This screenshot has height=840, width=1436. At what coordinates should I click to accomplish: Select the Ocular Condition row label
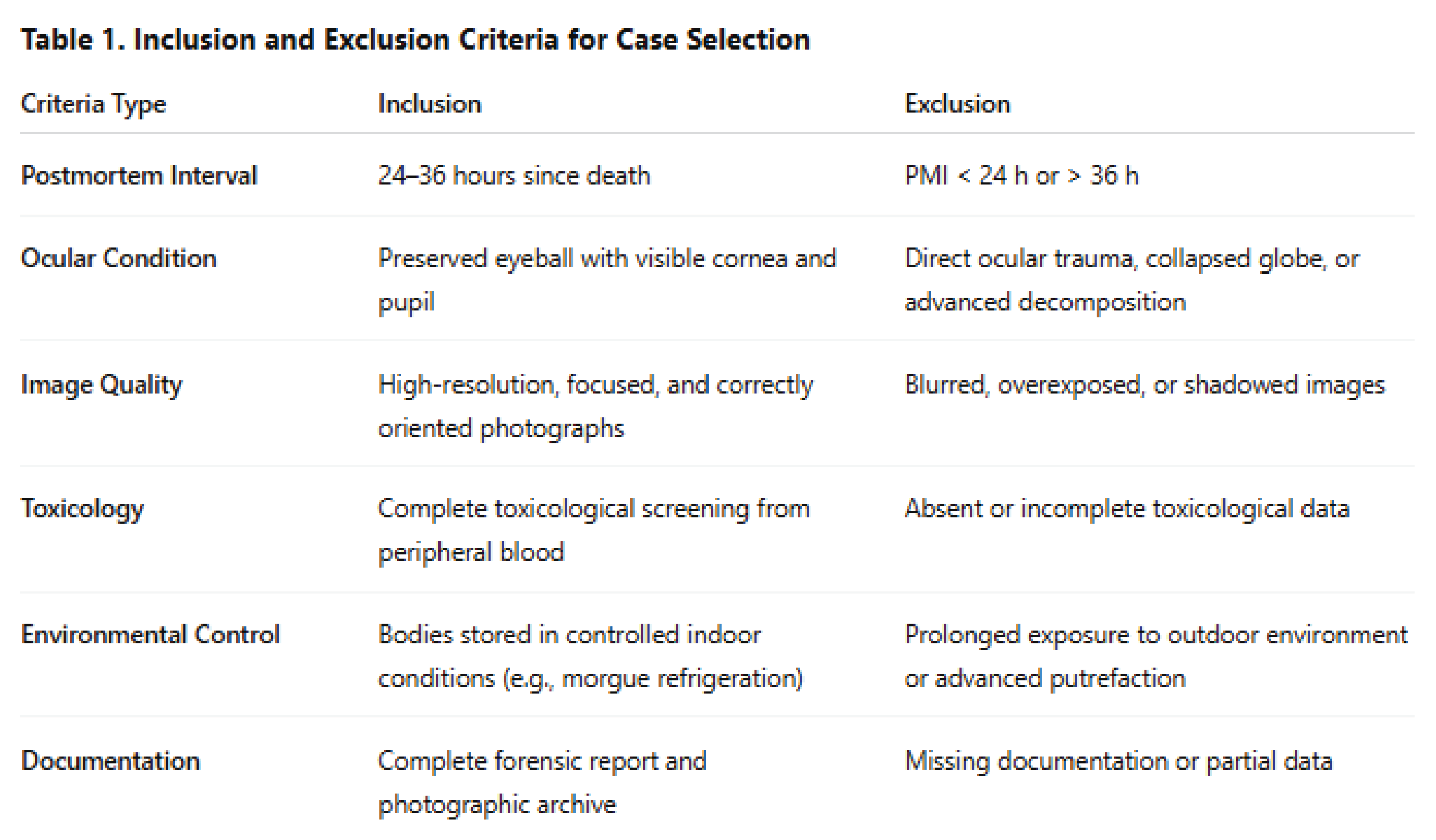click(119, 259)
